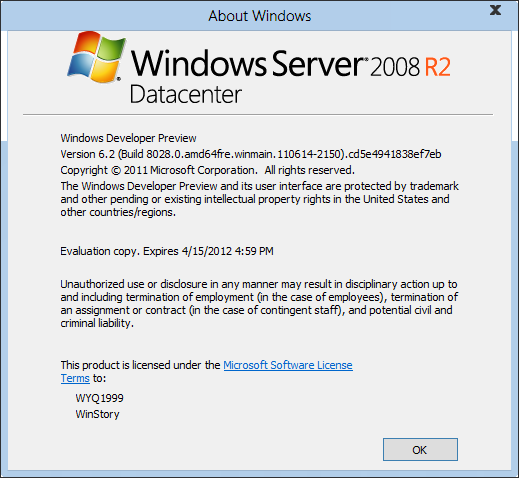
Task: Click the OK button
Action: 420,449
